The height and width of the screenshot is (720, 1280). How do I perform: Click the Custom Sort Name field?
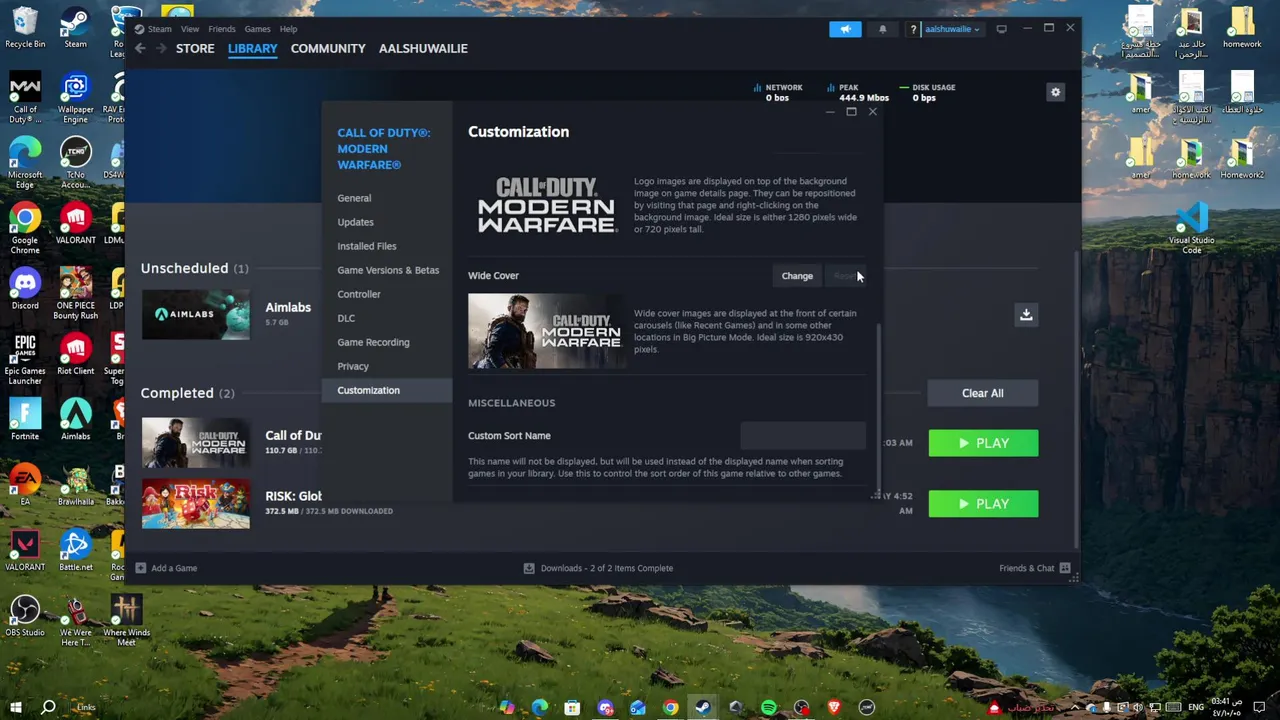pyautogui.click(x=803, y=435)
